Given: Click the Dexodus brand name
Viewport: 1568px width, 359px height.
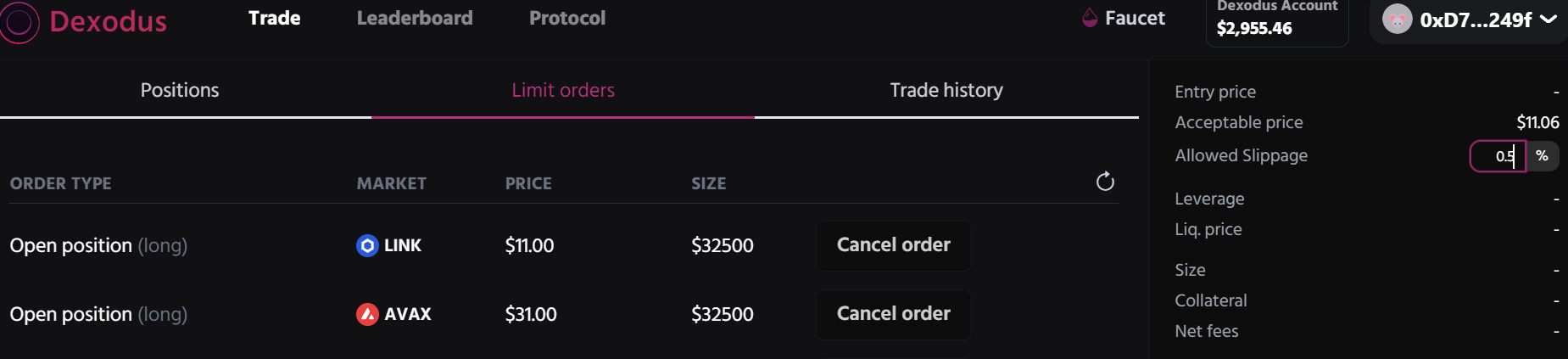Looking at the screenshot, I should click(108, 21).
